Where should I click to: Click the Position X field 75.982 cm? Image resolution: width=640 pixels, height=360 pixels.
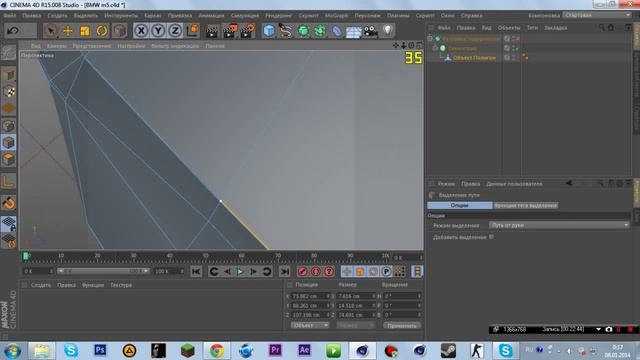[310, 296]
